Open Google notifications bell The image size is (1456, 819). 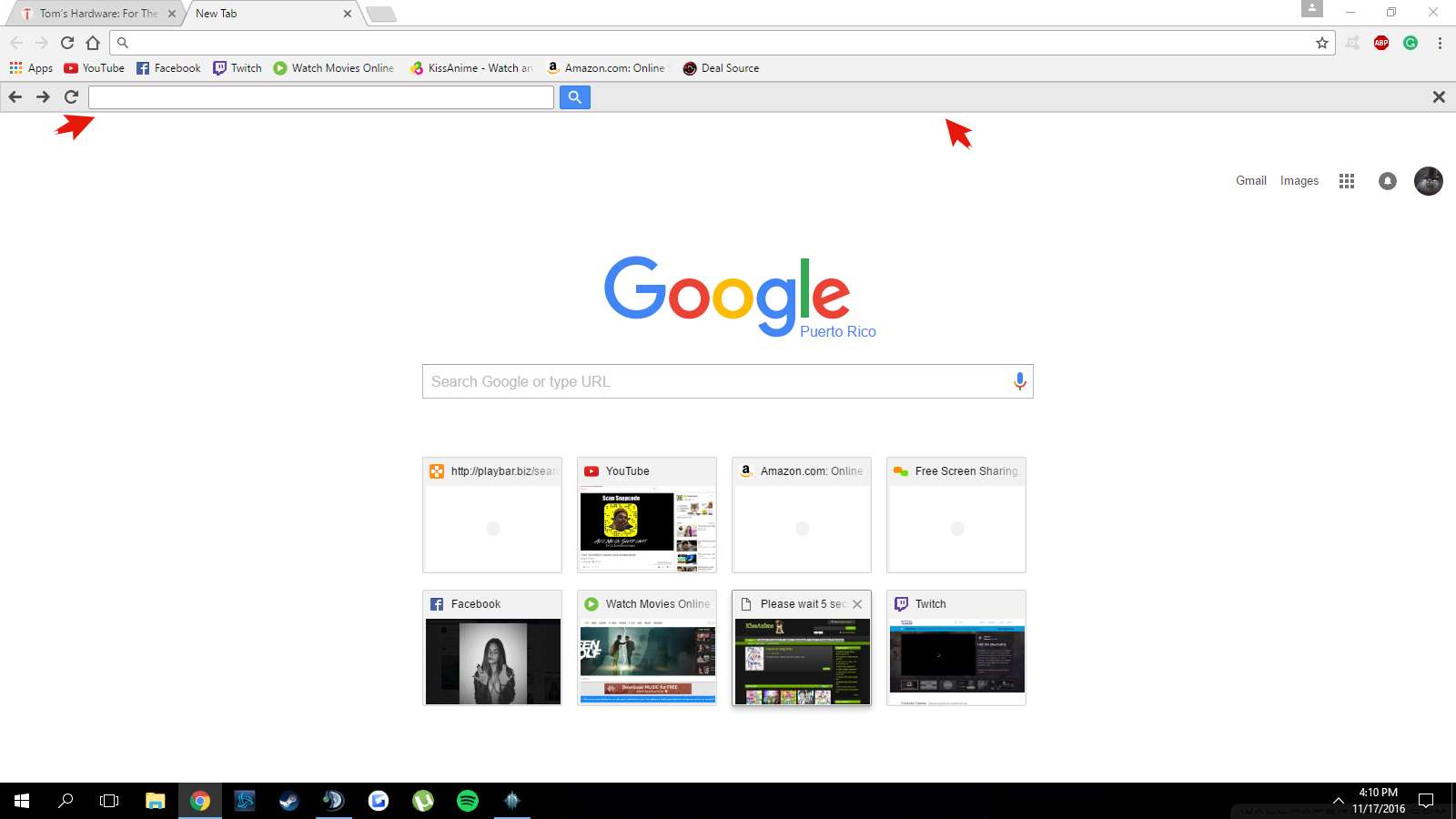pyautogui.click(x=1388, y=181)
